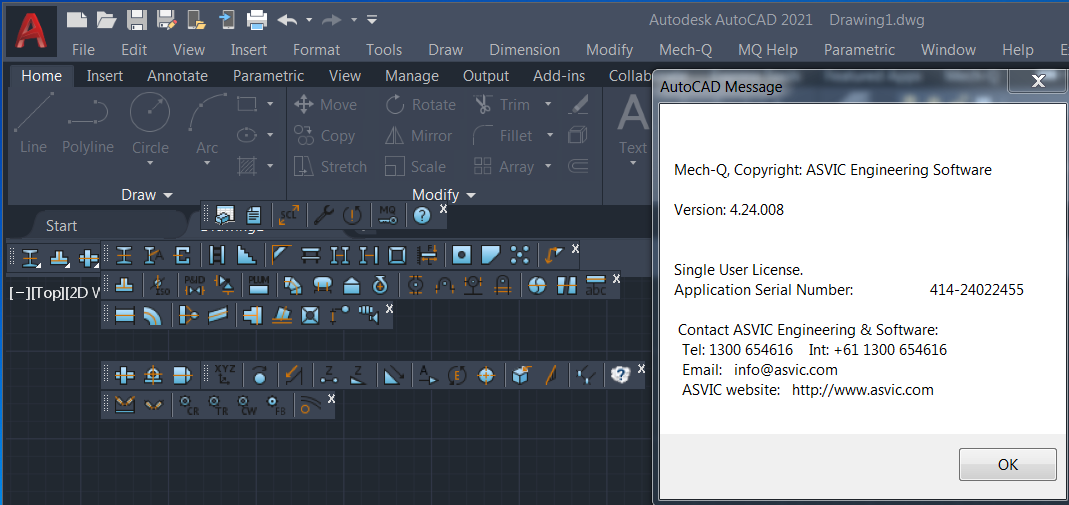Click the PLUM plumbing icon

(x=258, y=285)
